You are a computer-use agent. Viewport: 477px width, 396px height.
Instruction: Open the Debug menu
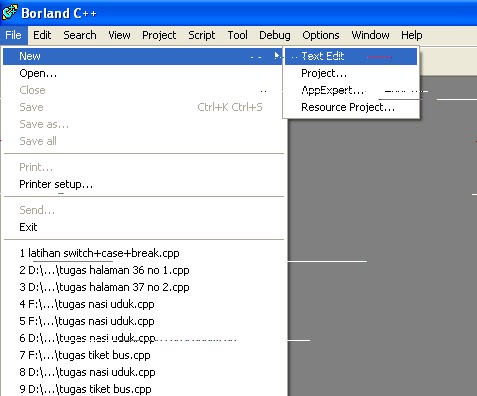tap(275, 35)
